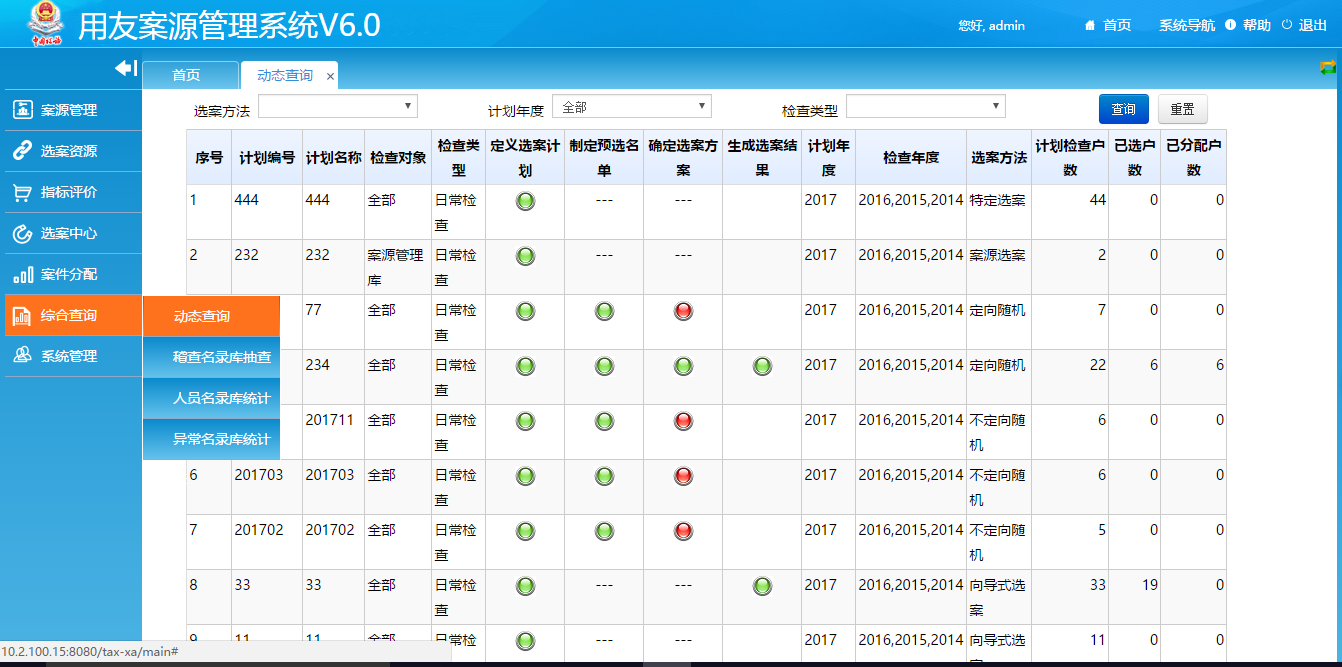The height and width of the screenshot is (667, 1342).
Task: Click the 计划检查户数 column header
Action: pos(1070,158)
